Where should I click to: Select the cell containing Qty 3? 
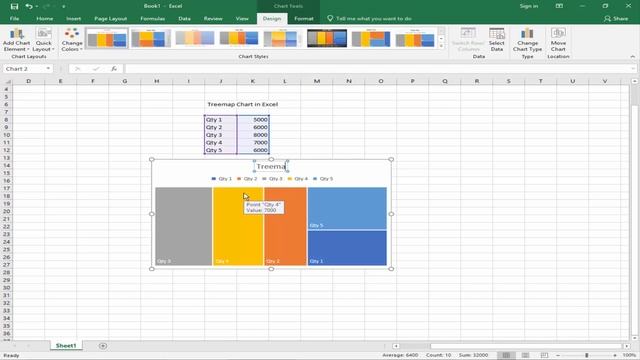pos(221,135)
